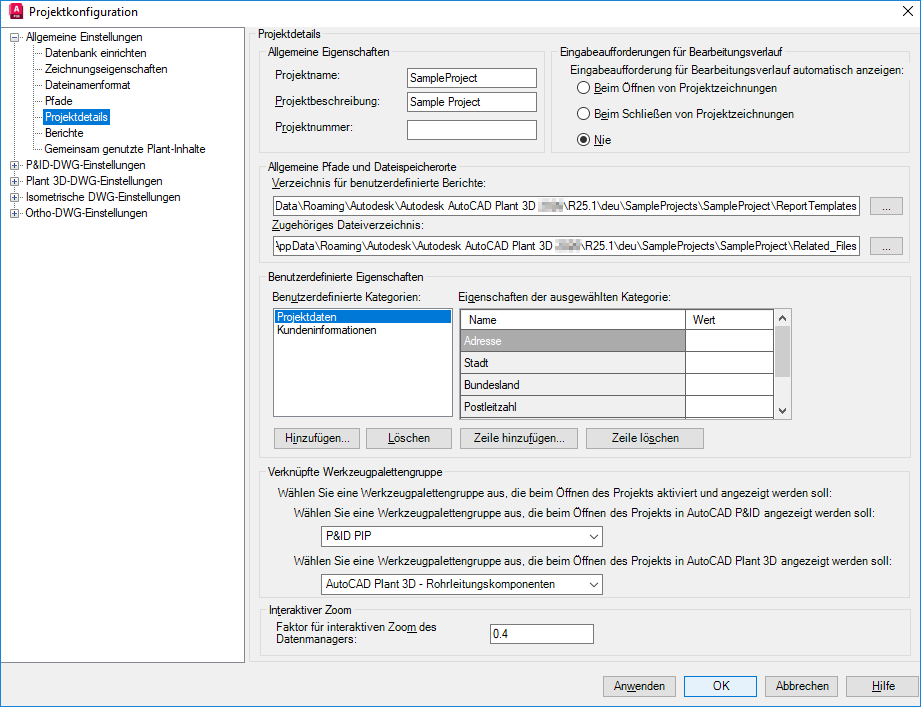
Task: Expand the Ortho-DWG-Einstellungen node
Action: [x=14, y=213]
